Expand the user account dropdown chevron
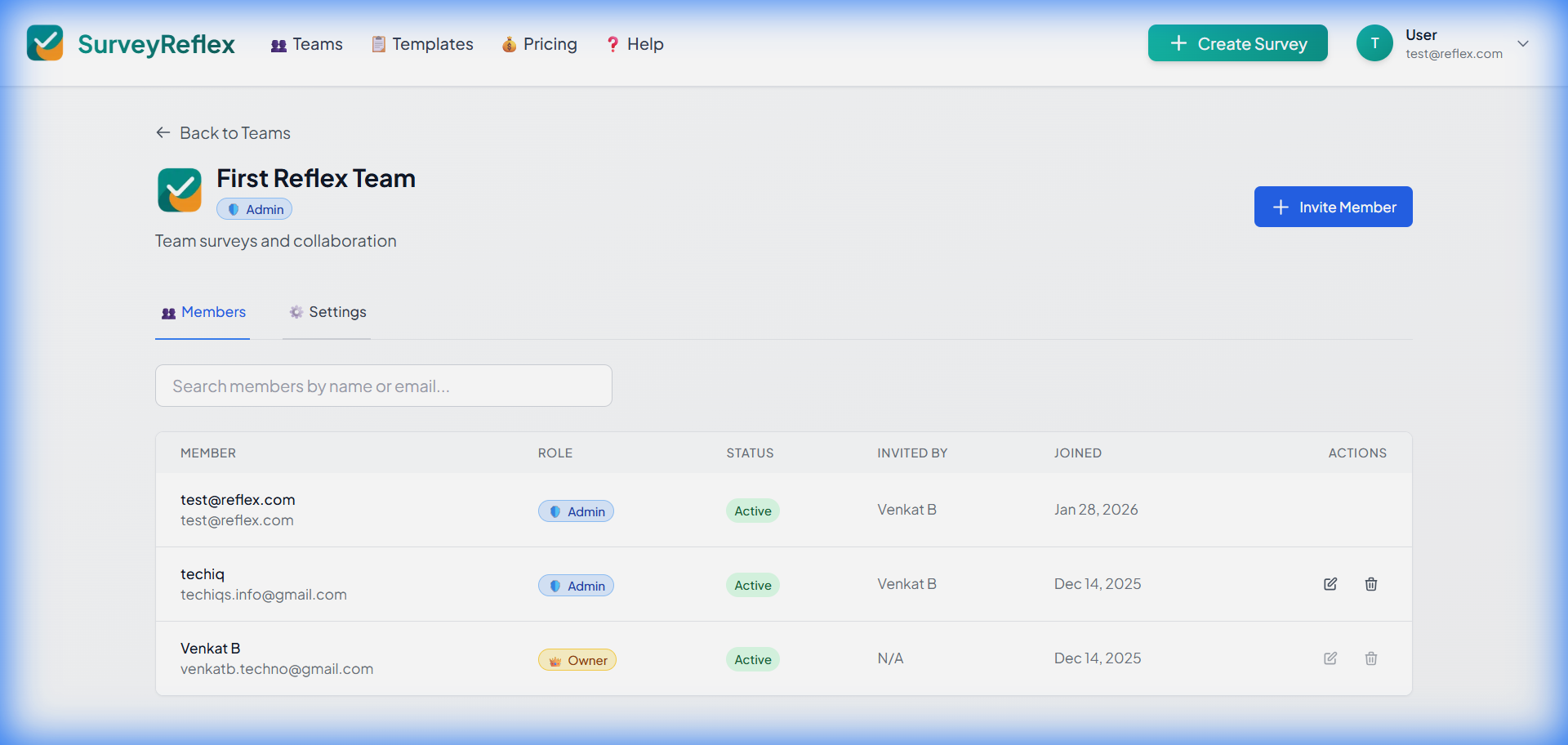The height and width of the screenshot is (745, 1568). 1523,44
